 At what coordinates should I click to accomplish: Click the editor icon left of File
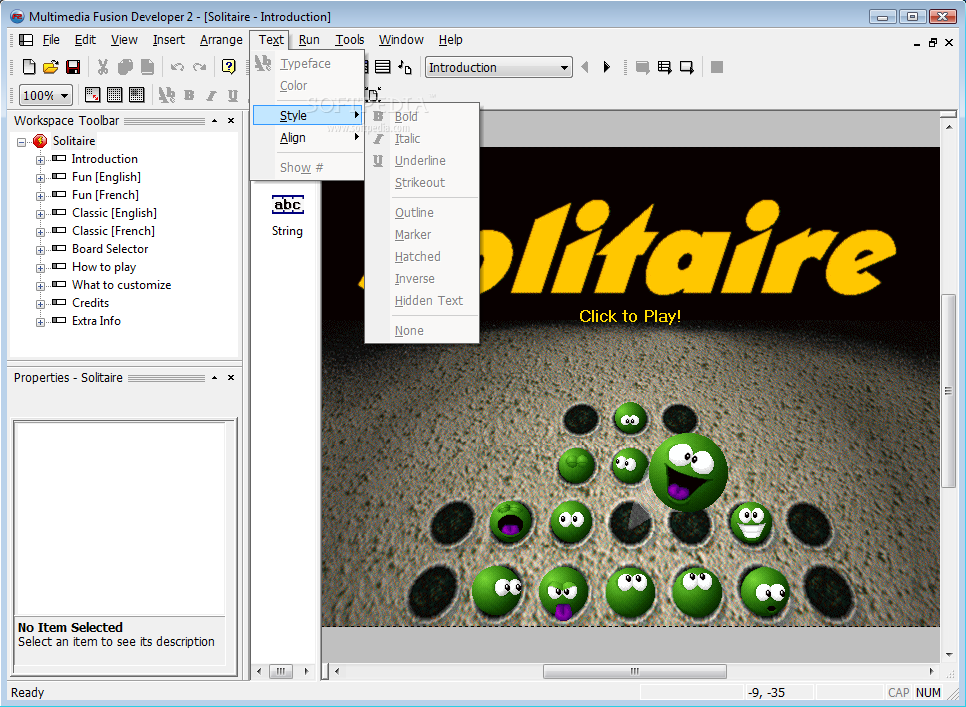click(x=26, y=40)
